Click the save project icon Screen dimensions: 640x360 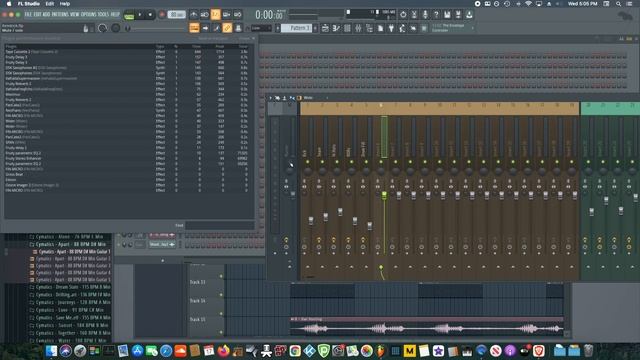coord(447,15)
